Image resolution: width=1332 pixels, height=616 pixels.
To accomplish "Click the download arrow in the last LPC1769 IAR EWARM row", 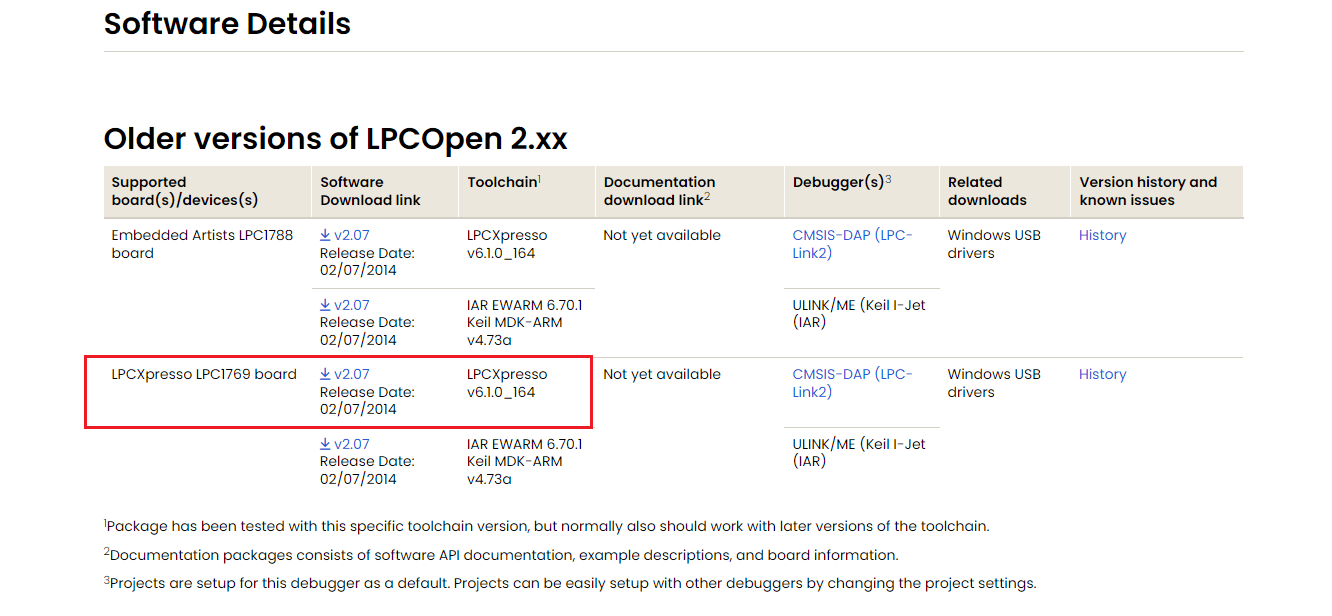I will (325, 443).
